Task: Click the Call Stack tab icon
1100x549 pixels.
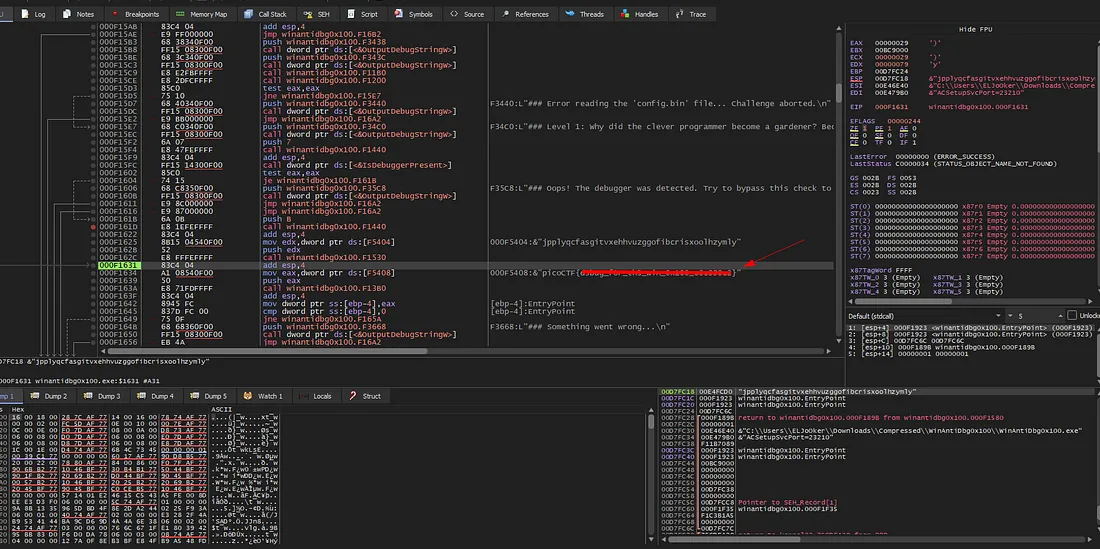Action: 250,14
